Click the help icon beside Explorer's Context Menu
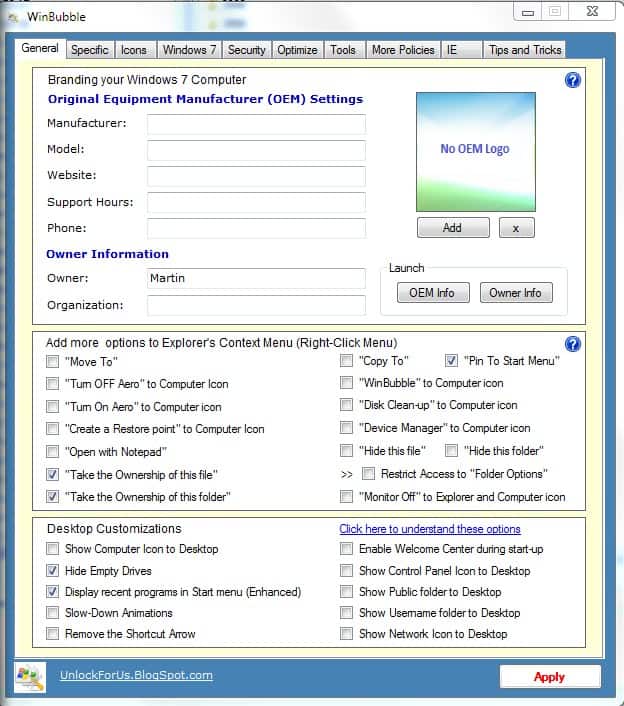The image size is (624, 706). click(572, 344)
